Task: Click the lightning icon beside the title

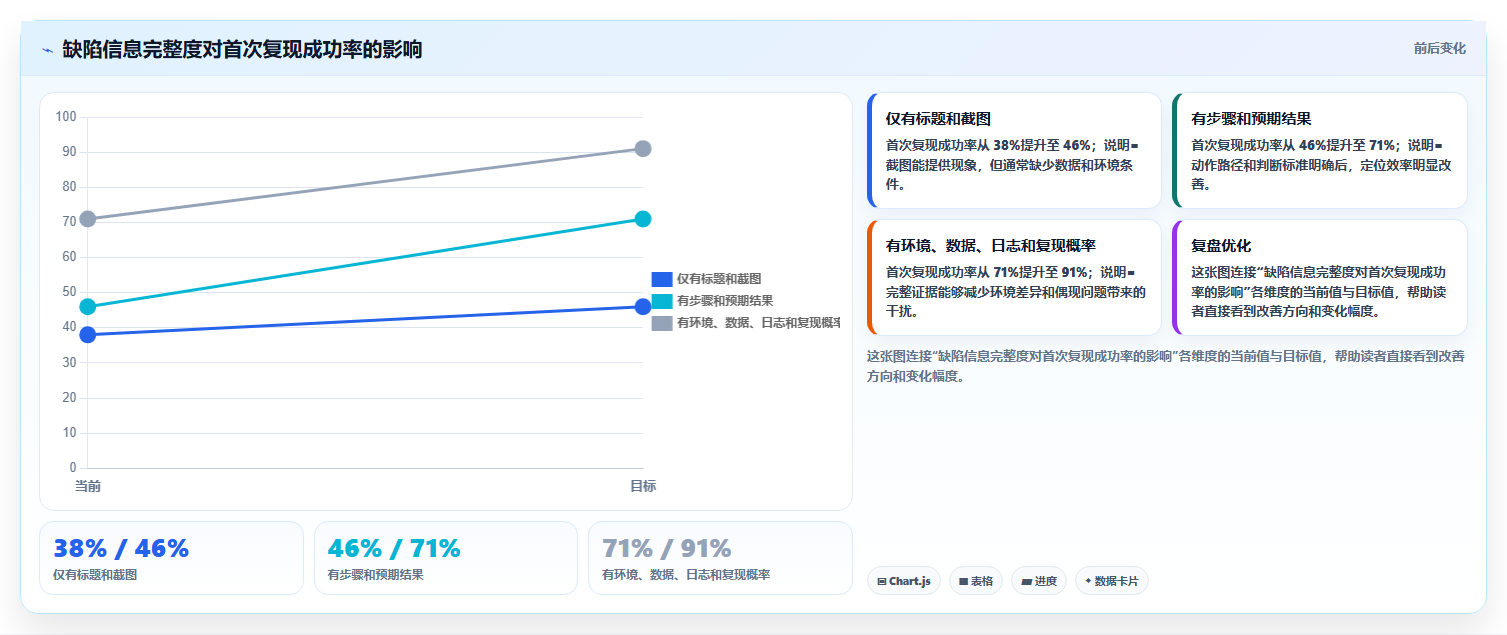Action: pyautogui.click(x=47, y=50)
